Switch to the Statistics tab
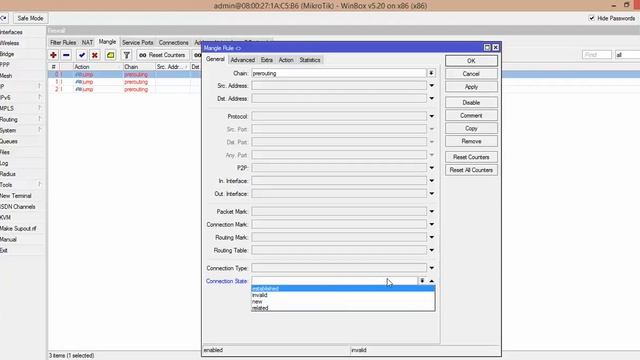The image size is (640, 360). (x=310, y=60)
